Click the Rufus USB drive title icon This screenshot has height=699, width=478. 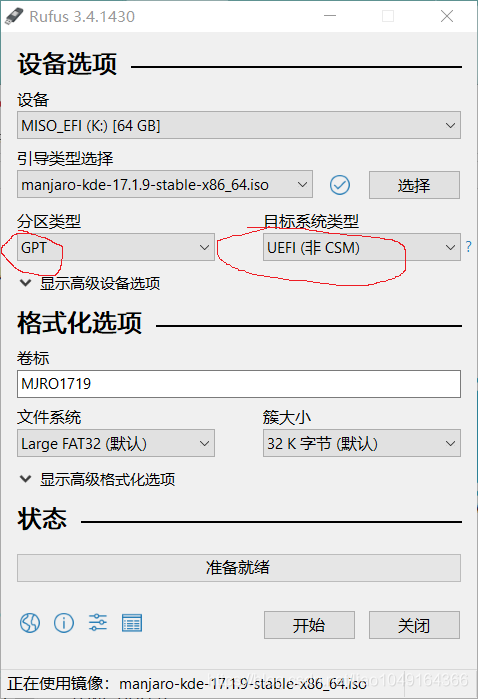(x=13, y=16)
